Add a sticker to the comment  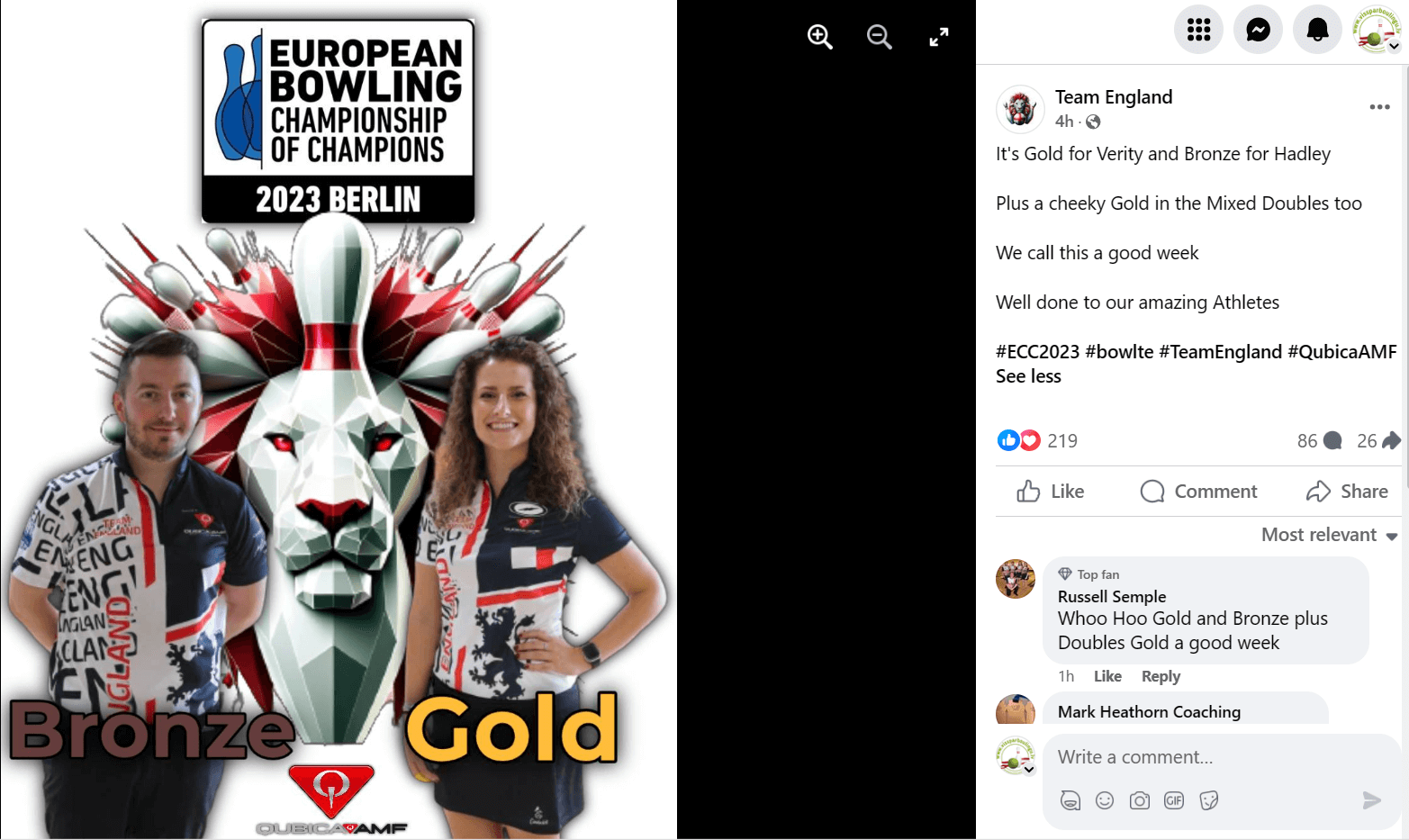pos(1209,800)
